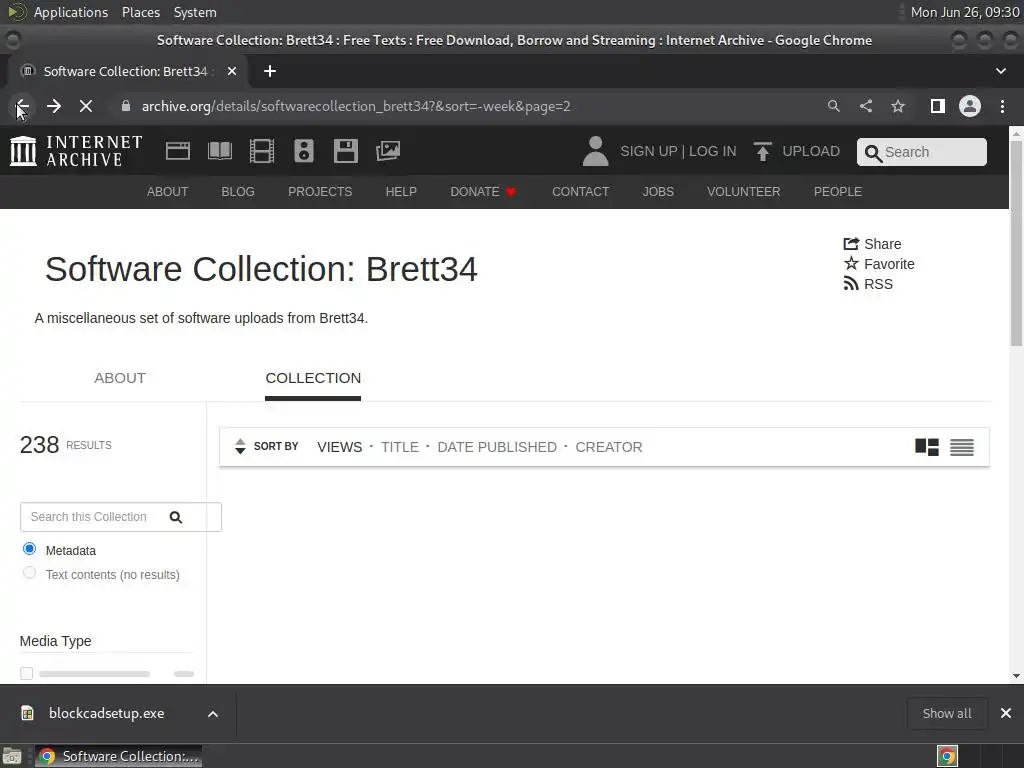Open the Audio speaker icon
Viewport: 1024px width, 768px height.
click(304, 151)
